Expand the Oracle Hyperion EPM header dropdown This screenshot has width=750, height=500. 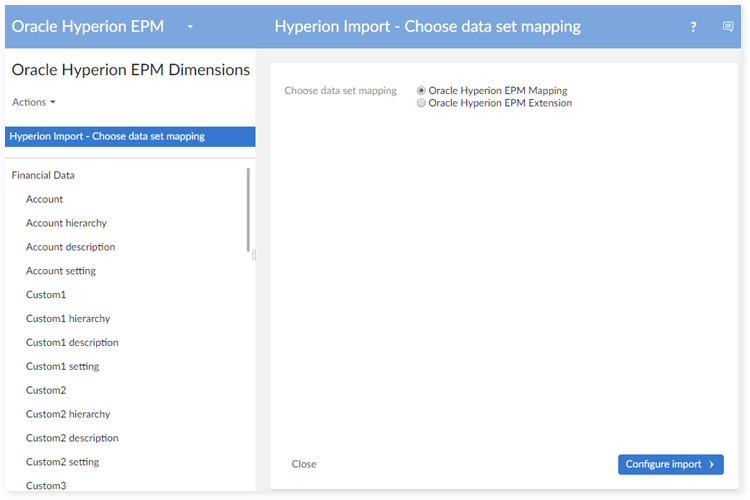click(x=190, y=27)
